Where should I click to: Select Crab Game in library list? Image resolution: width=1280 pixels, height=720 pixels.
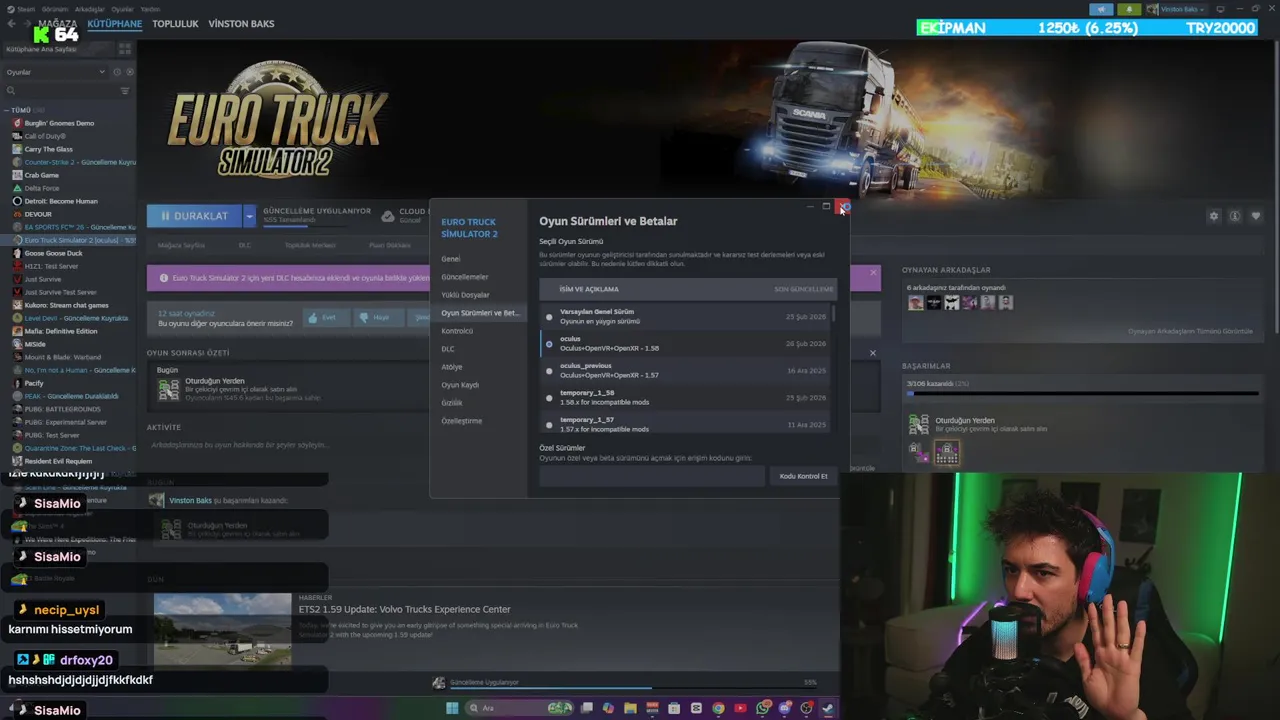[x=41, y=175]
